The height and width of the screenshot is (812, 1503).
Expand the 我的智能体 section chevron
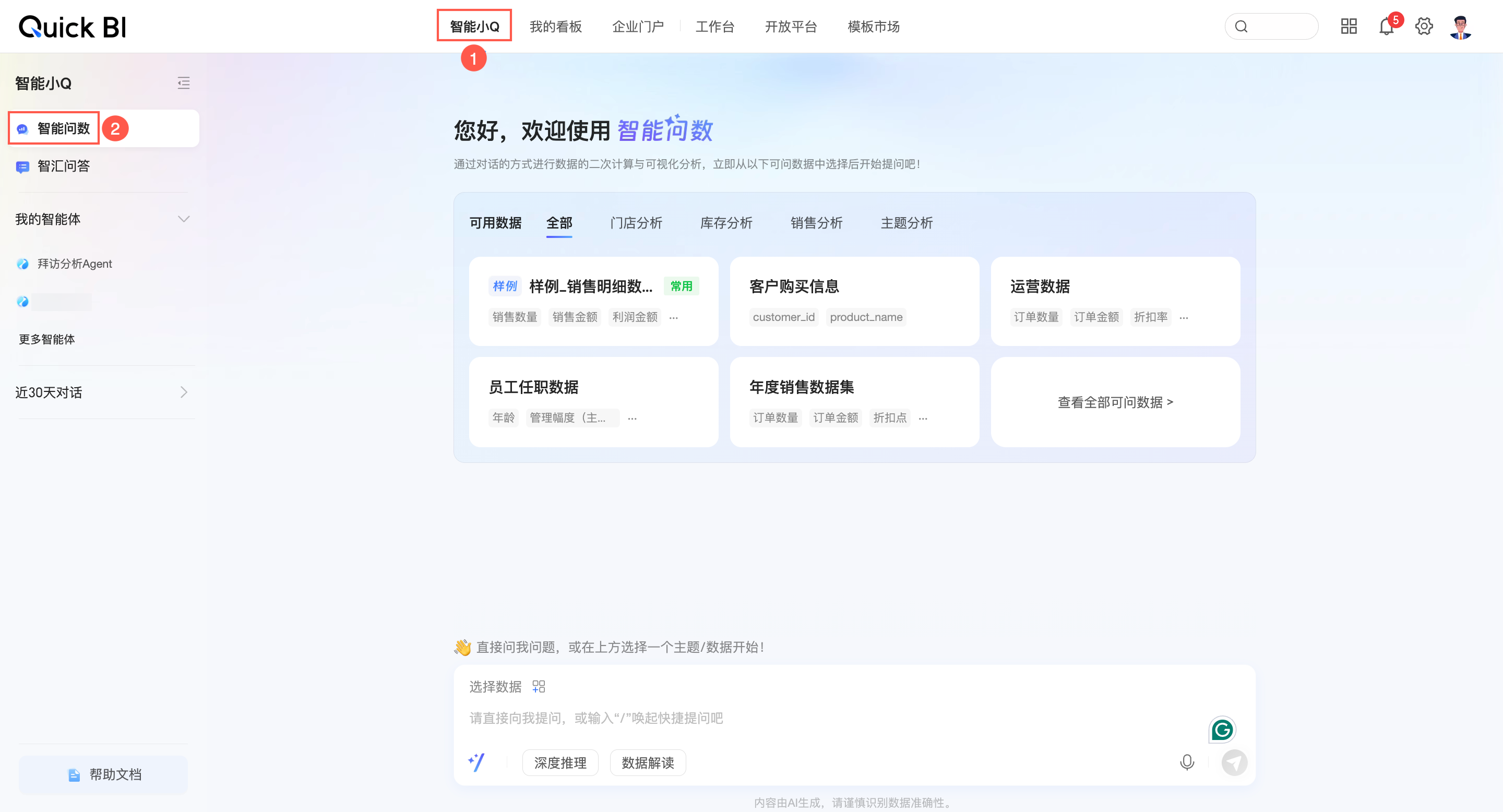[x=183, y=219]
